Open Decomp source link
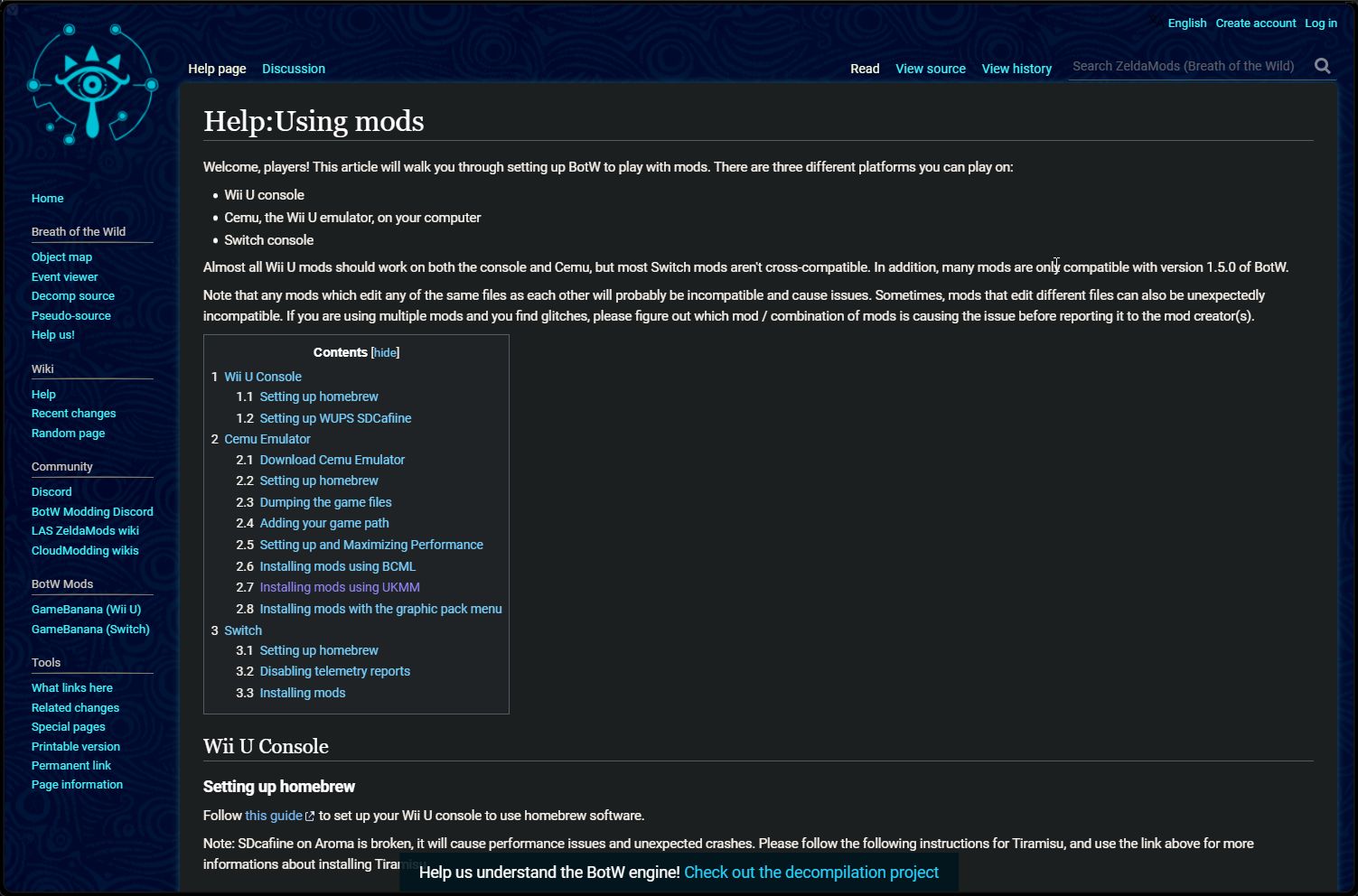This screenshot has width=1358, height=896. coord(73,296)
